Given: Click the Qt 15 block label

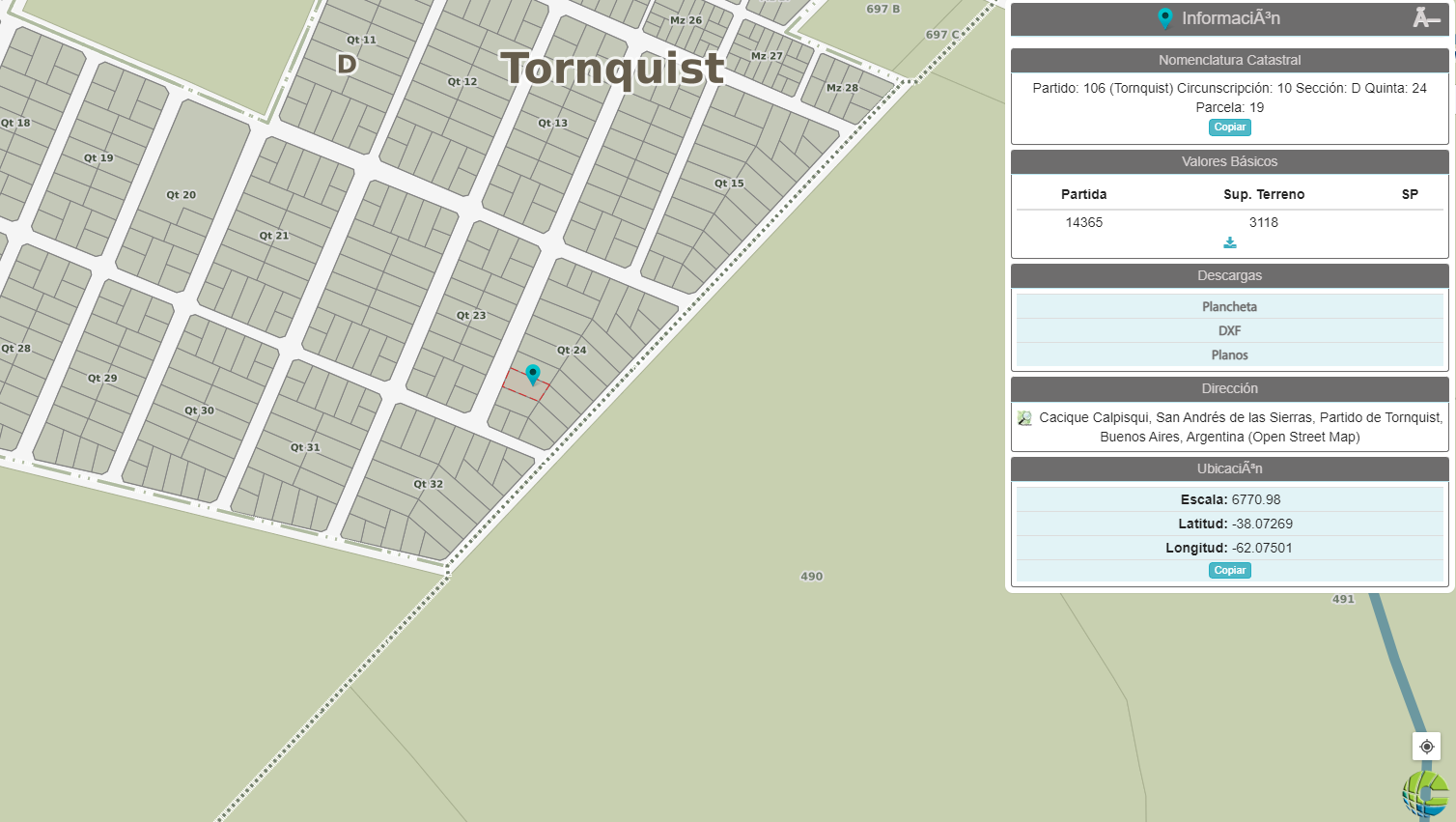Looking at the screenshot, I should (729, 184).
